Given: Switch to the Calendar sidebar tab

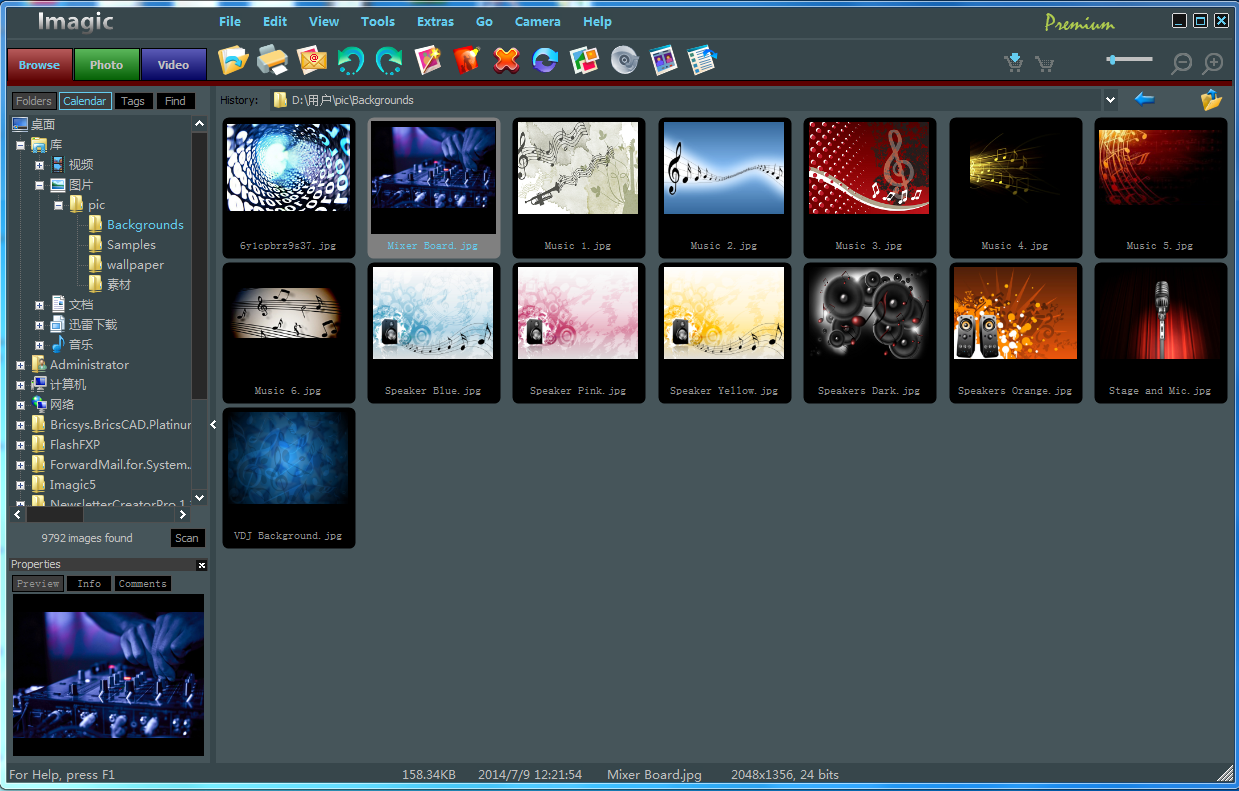Looking at the screenshot, I should (84, 101).
